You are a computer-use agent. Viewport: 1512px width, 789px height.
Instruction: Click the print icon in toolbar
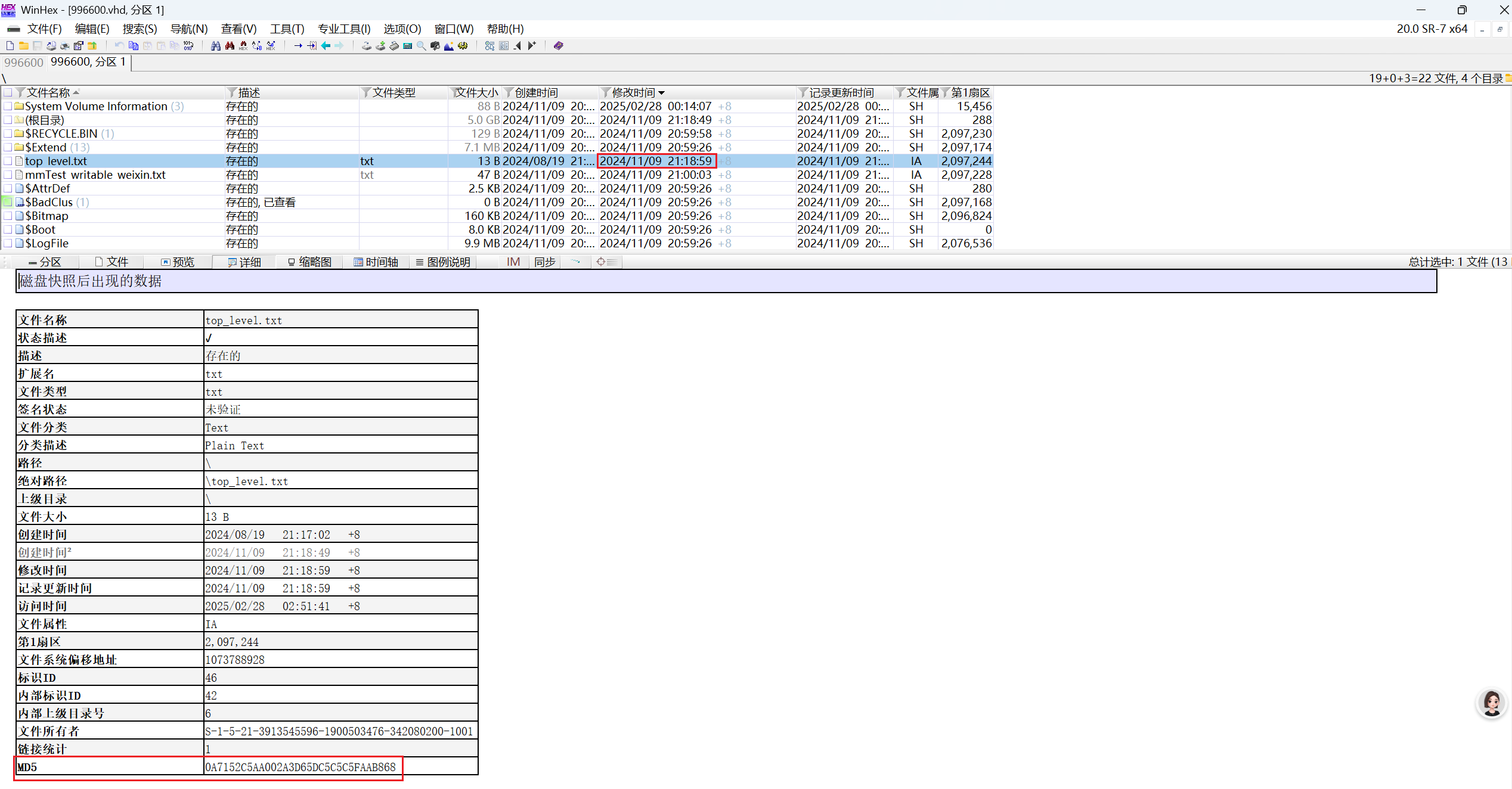(64, 46)
